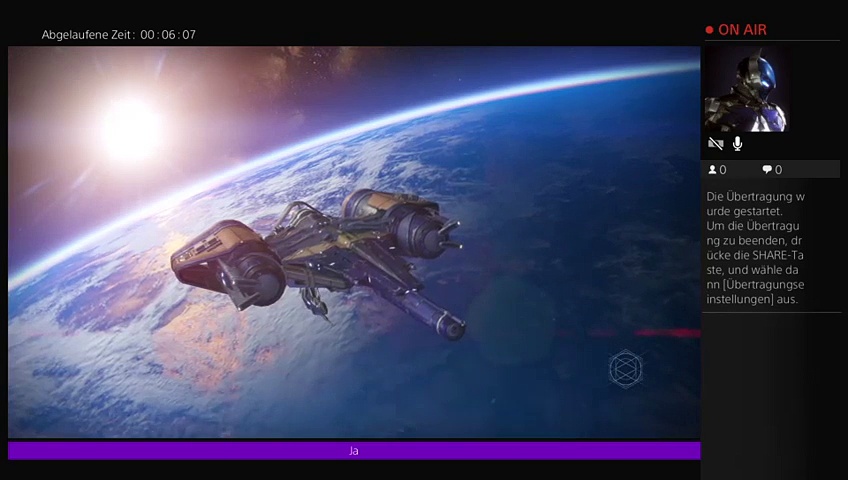Mute the microphone icon
848x480 pixels.
[737, 144]
